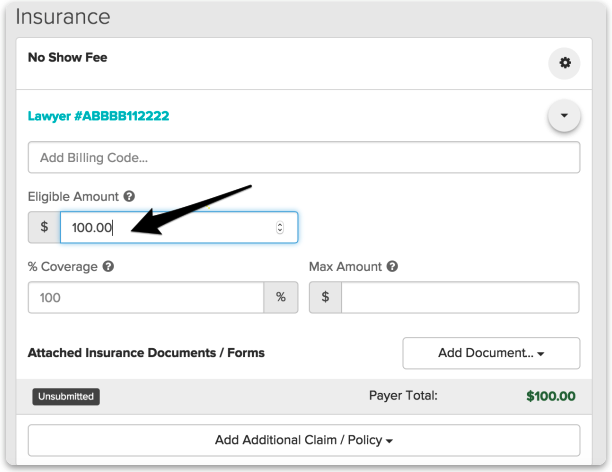Click the empty Max Amount input field
The width and height of the screenshot is (612, 472).
click(460, 297)
